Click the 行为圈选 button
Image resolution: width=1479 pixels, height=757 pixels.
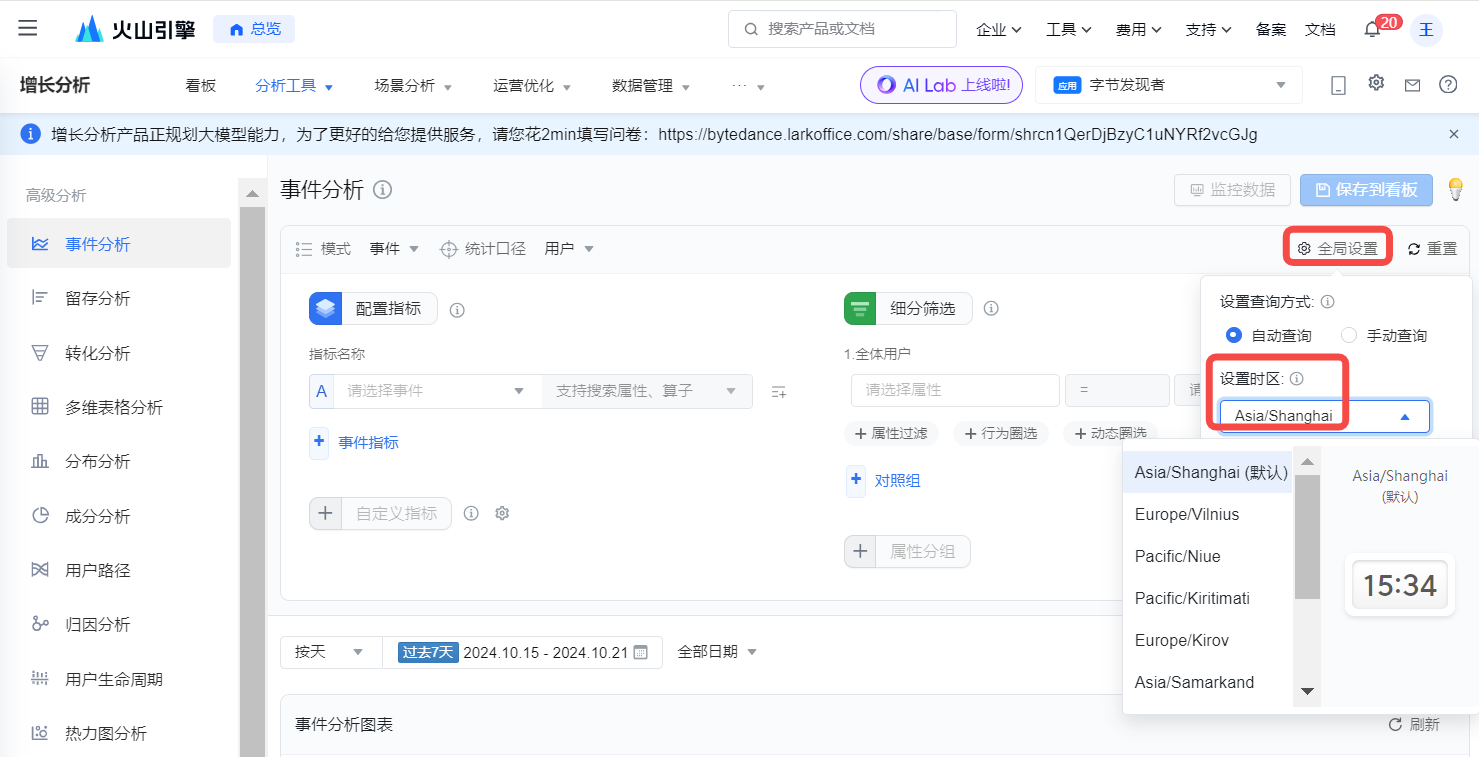(1001, 433)
